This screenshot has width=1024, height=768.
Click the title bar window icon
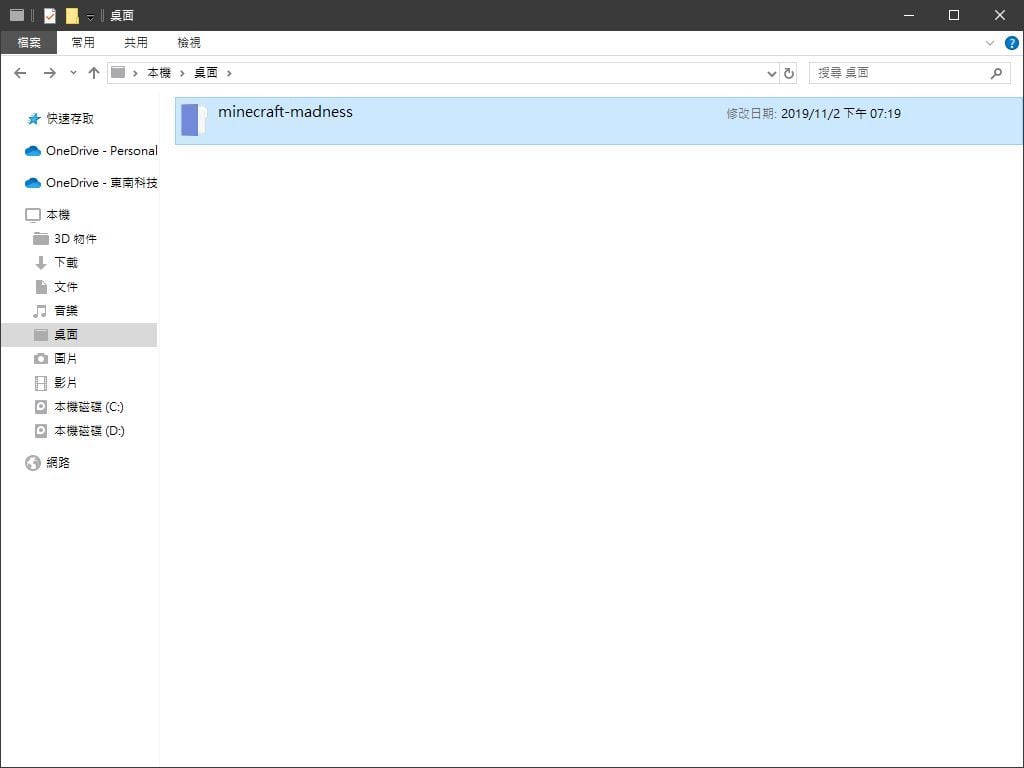(17, 15)
